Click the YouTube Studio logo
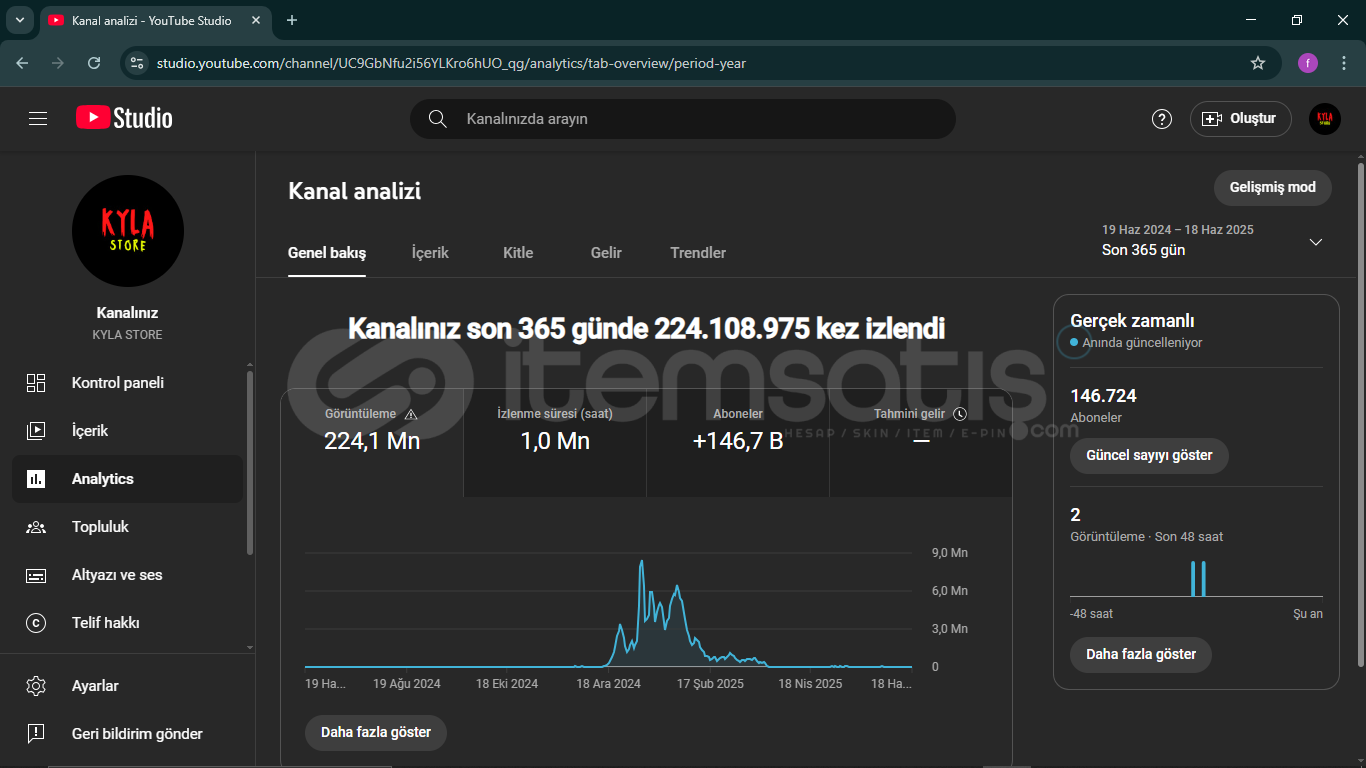 (x=124, y=118)
